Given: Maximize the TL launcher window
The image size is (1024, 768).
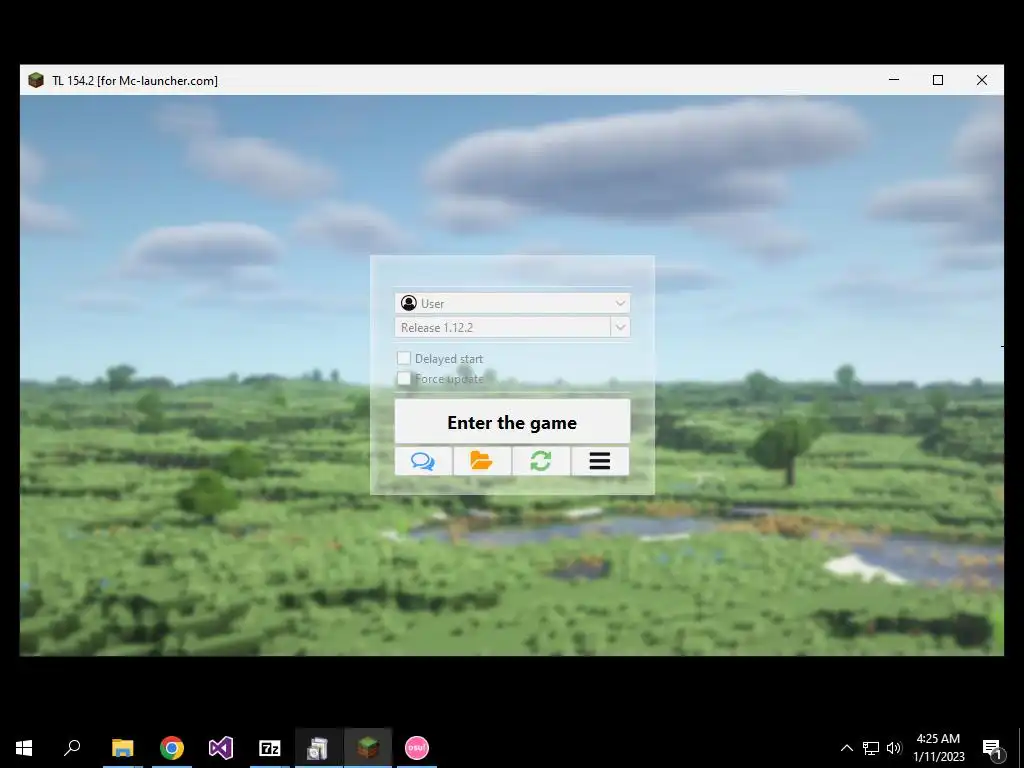Looking at the screenshot, I should (938, 80).
